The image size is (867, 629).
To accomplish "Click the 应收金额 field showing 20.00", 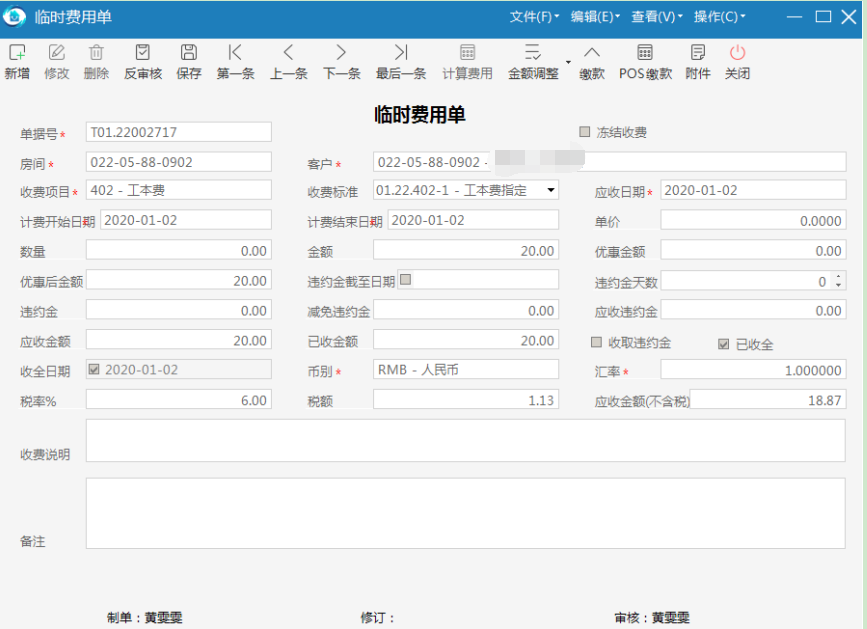I will 179,340.
